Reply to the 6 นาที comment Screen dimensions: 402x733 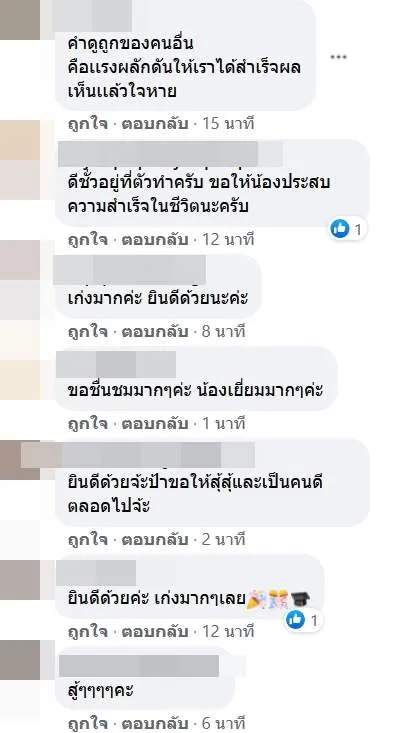155,724
